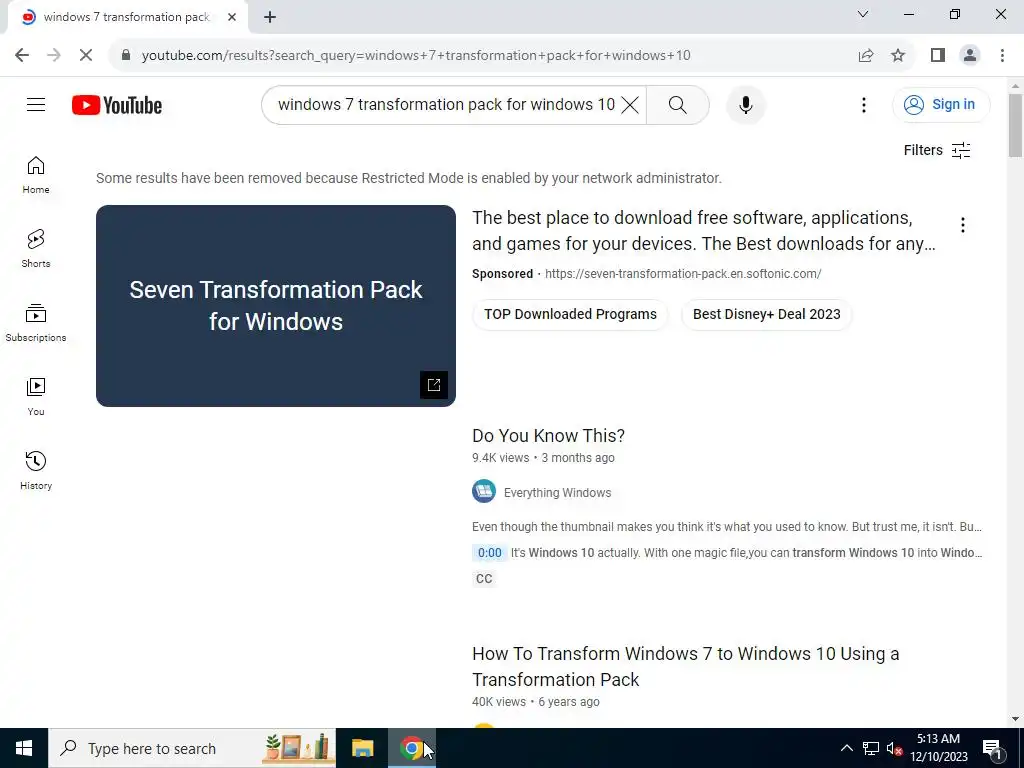Open the YouTube hamburger guide menu
The height and width of the screenshot is (768, 1024).
pyautogui.click(x=36, y=104)
